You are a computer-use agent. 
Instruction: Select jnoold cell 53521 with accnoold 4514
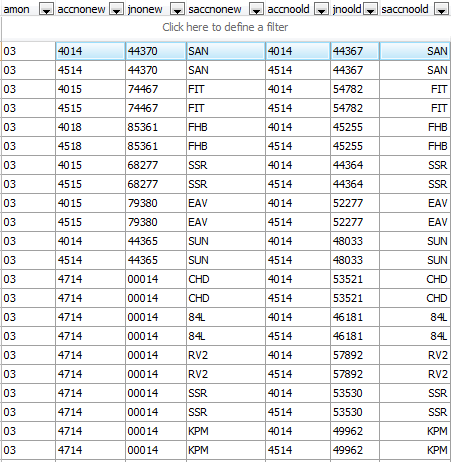pyautogui.click(x=355, y=298)
